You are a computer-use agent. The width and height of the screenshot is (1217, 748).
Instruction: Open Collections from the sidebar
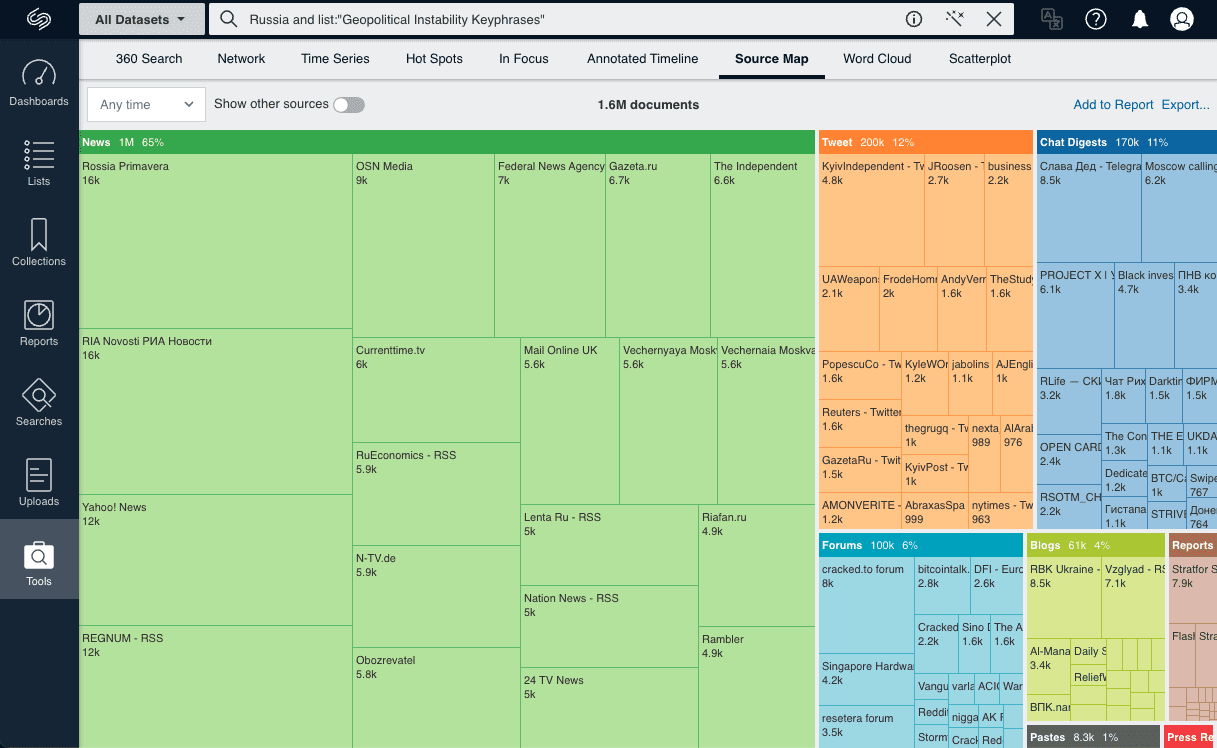pos(39,244)
